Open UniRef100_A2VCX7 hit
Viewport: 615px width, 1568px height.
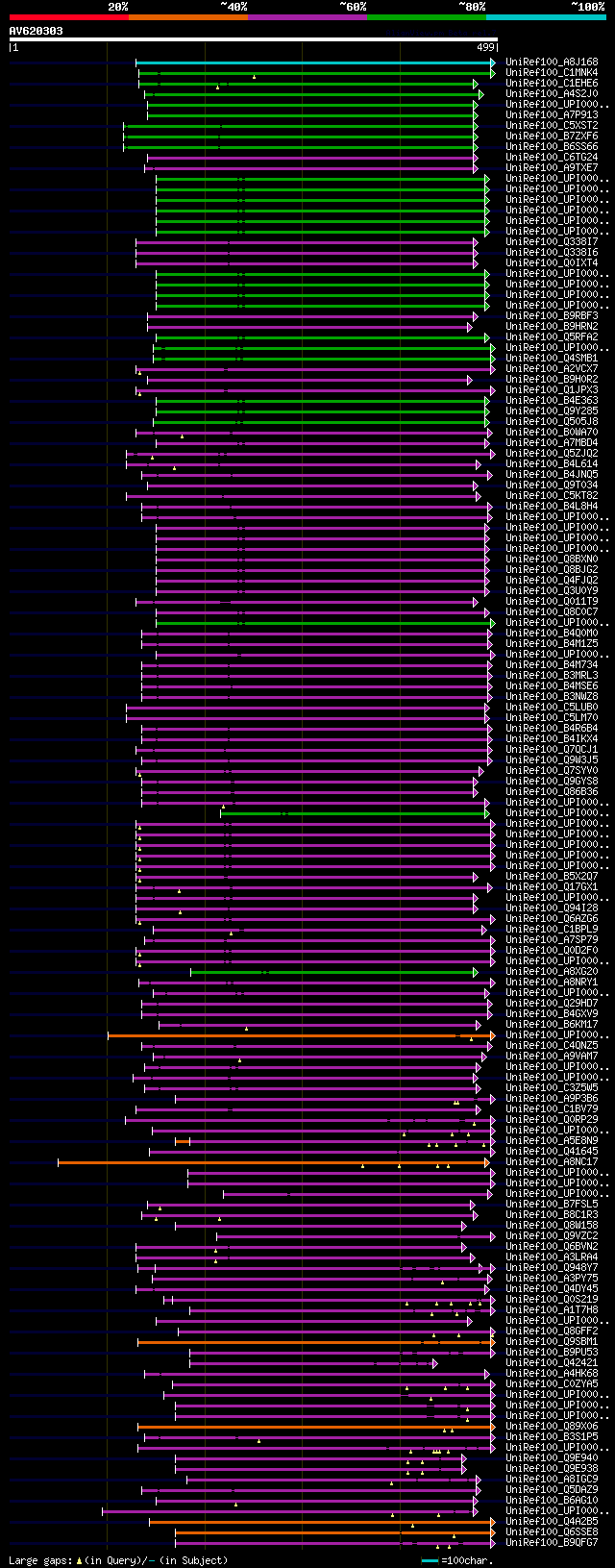[552, 368]
